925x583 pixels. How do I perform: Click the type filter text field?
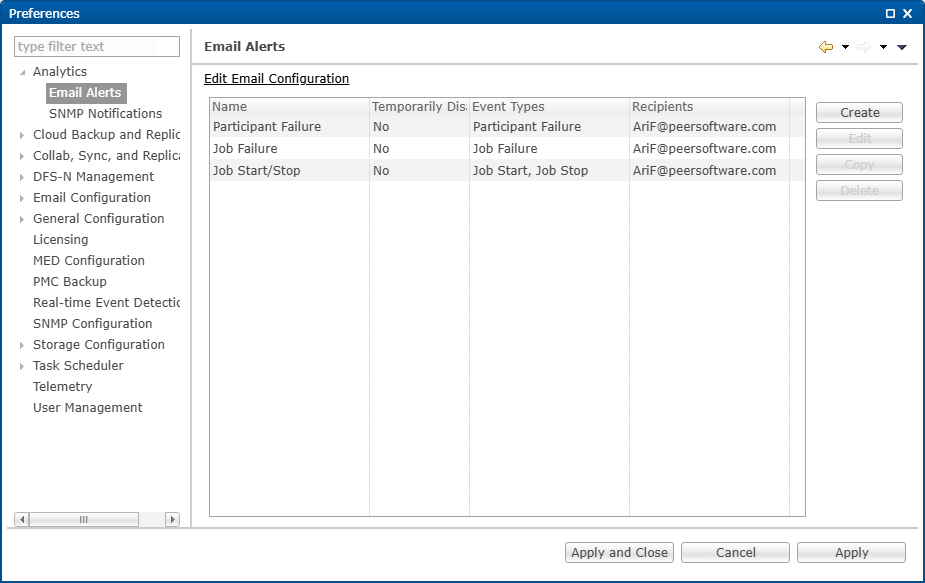[x=97, y=47]
